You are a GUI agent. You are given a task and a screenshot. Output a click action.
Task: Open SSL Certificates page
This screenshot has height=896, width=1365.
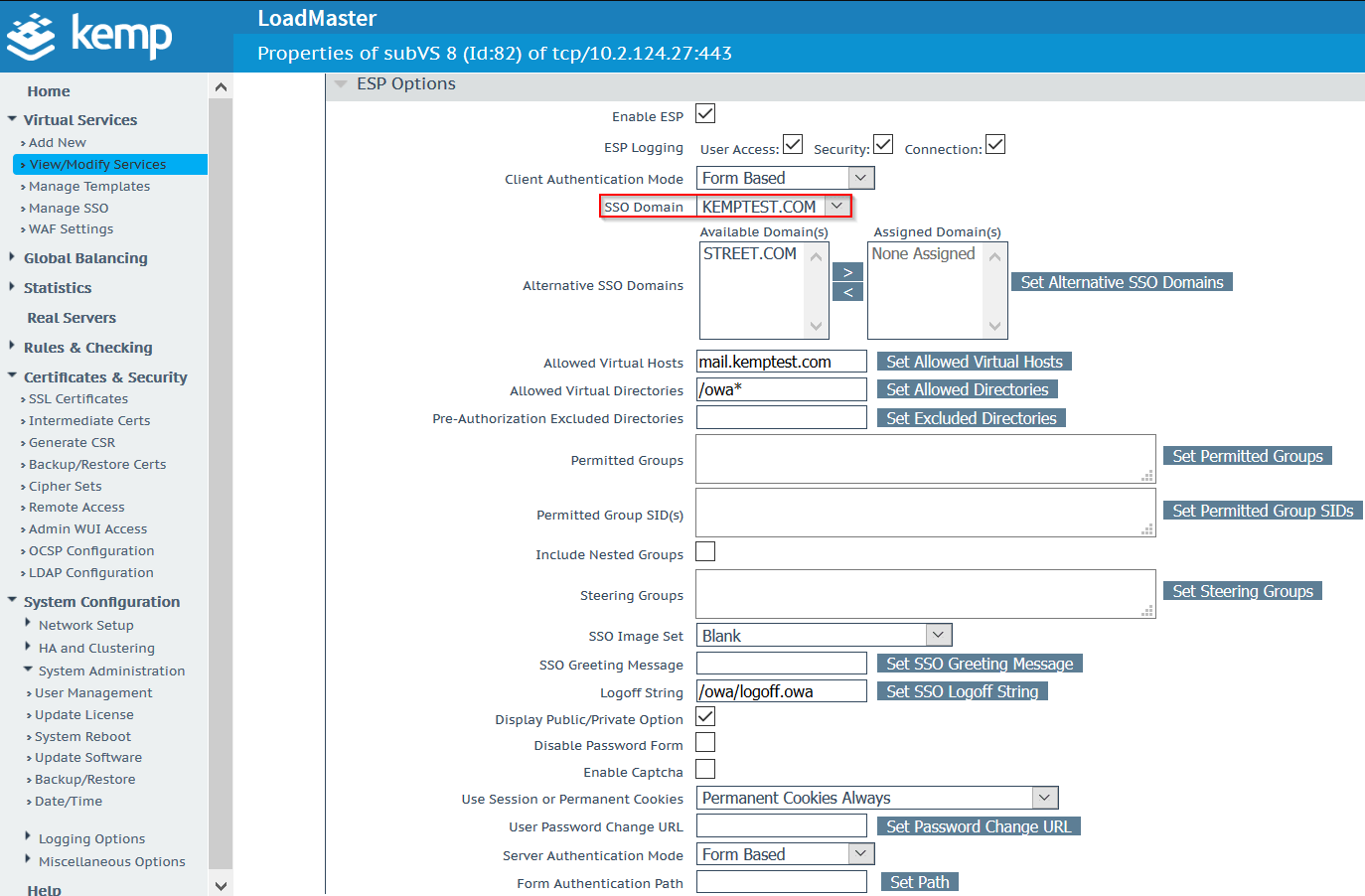tap(78, 399)
